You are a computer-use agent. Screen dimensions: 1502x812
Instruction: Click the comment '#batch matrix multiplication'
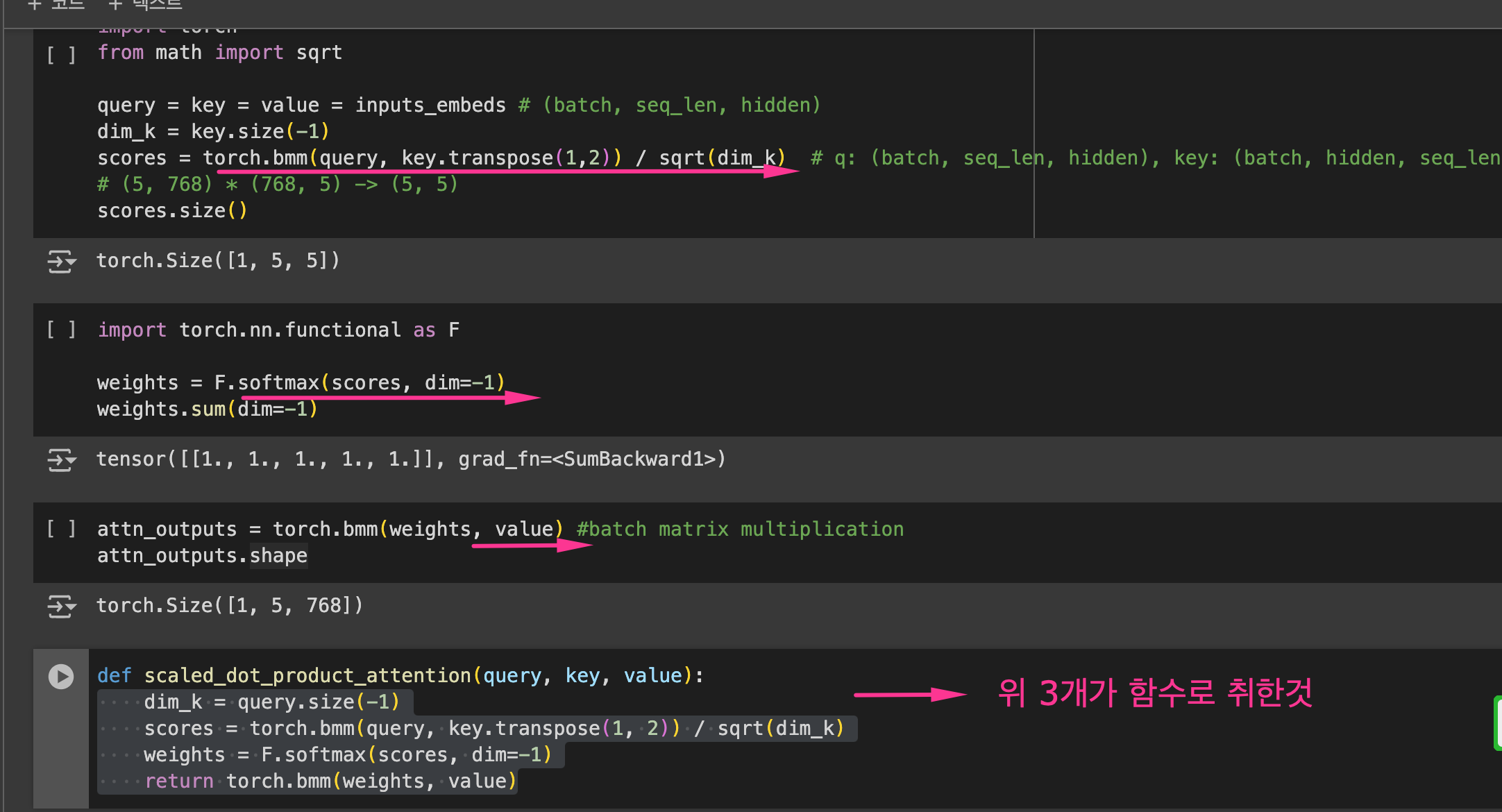(740, 530)
